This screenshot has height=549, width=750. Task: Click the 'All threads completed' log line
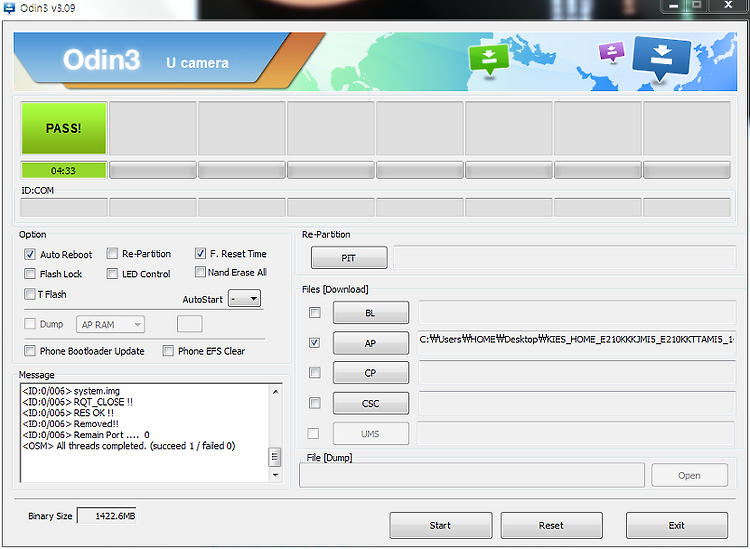[129, 446]
